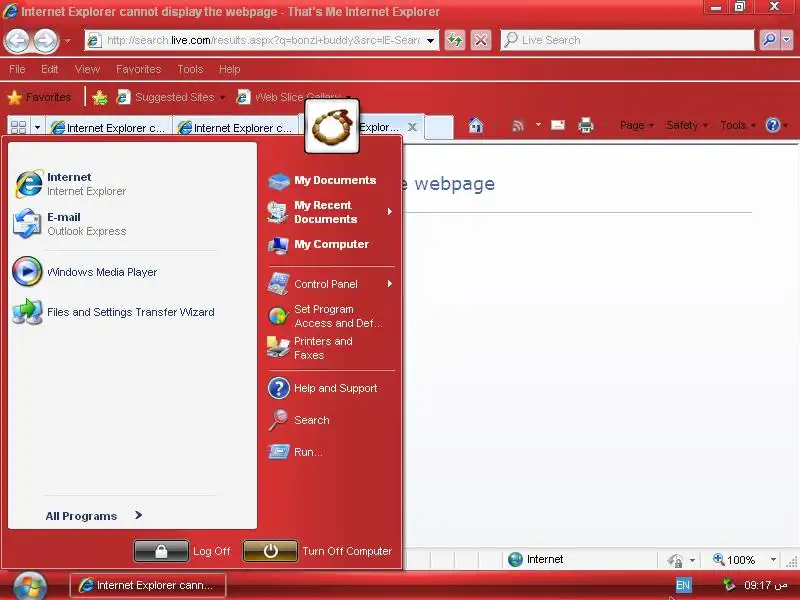Open command bar Tools dropdown
The height and width of the screenshot is (600, 800).
pyautogui.click(x=738, y=125)
